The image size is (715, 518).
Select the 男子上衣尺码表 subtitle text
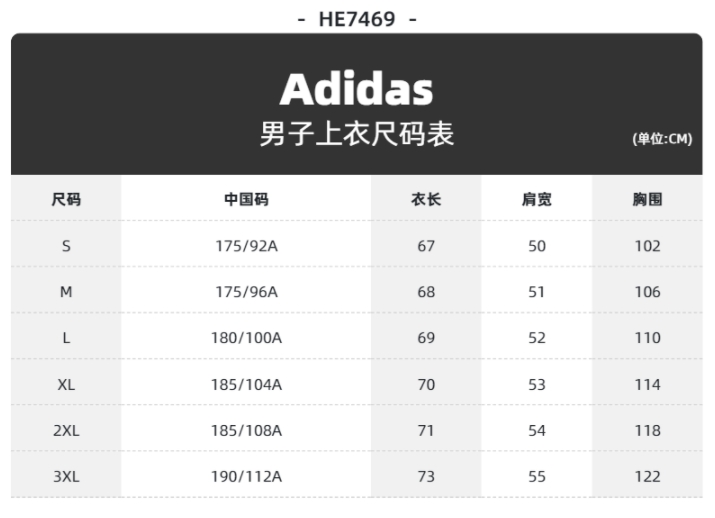click(357, 134)
